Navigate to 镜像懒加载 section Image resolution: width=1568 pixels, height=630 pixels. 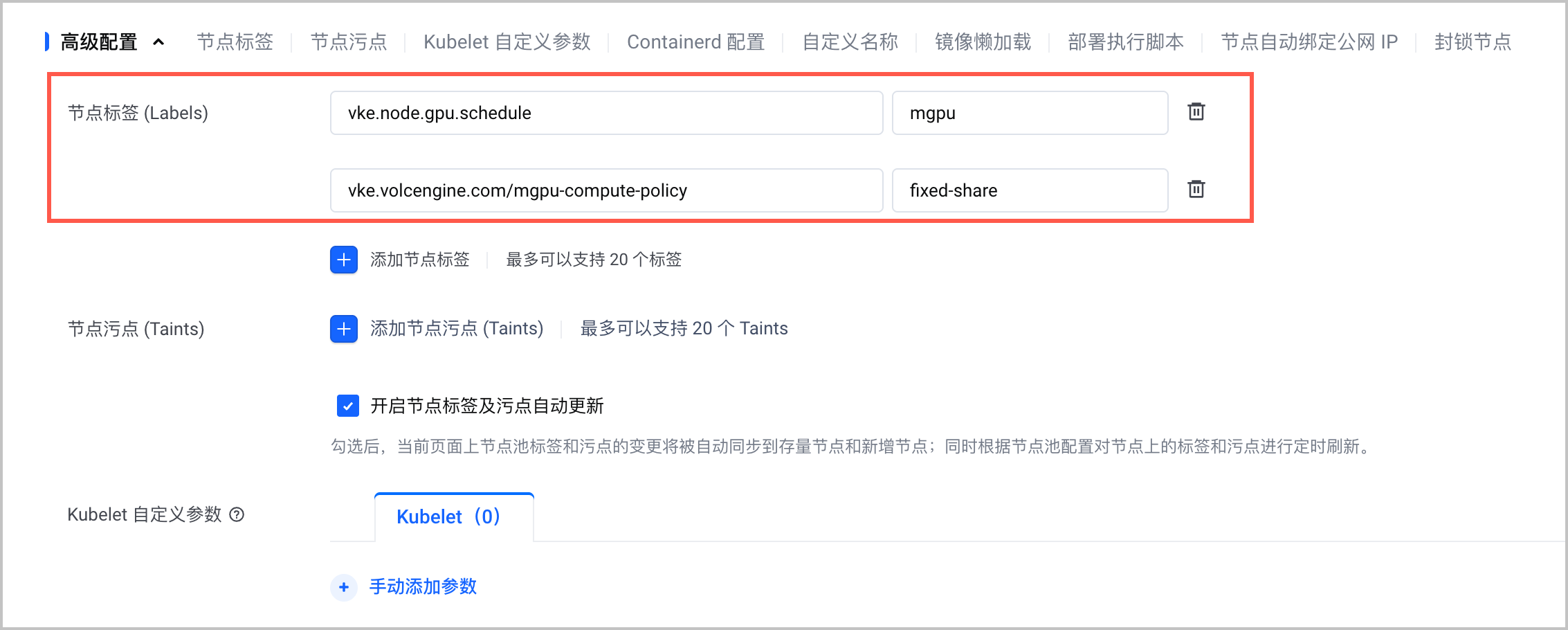coord(983,42)
